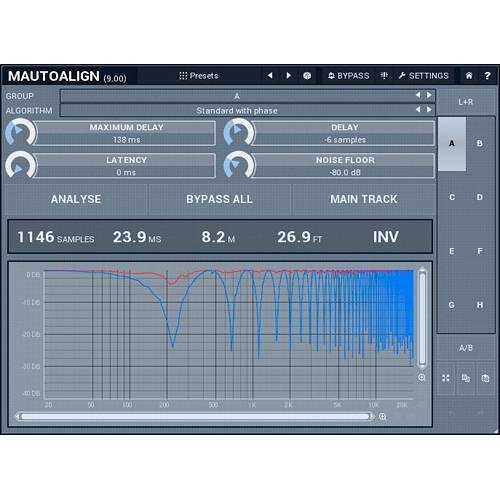Click the home icon in the title bar
The height and width of the screenshot is (500, 500).
point(469,76)
